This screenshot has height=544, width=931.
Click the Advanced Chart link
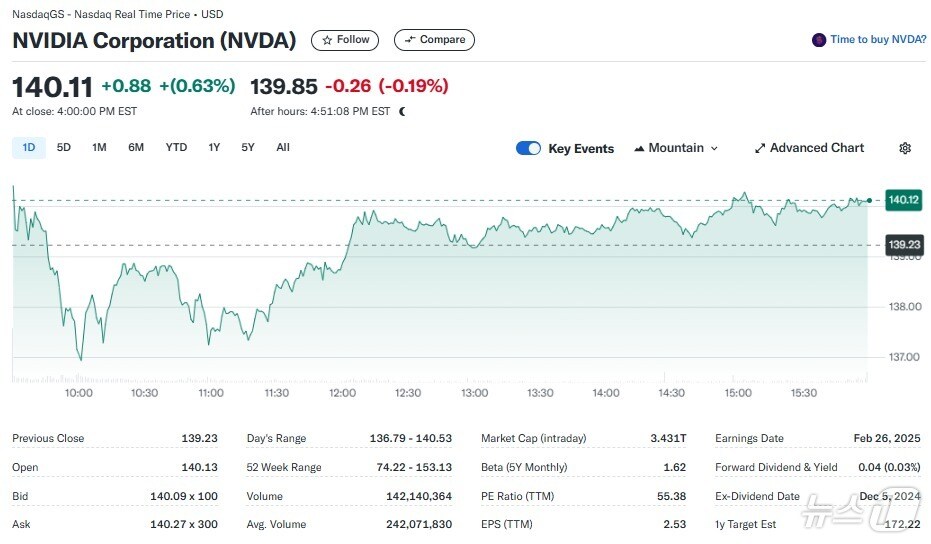816,148
